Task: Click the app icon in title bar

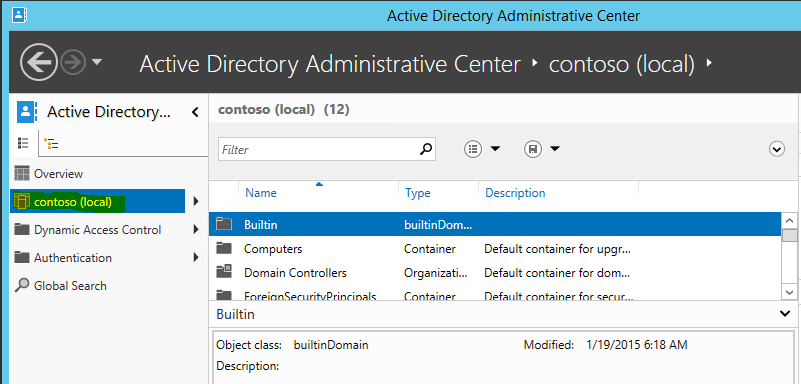Action: 18,15
